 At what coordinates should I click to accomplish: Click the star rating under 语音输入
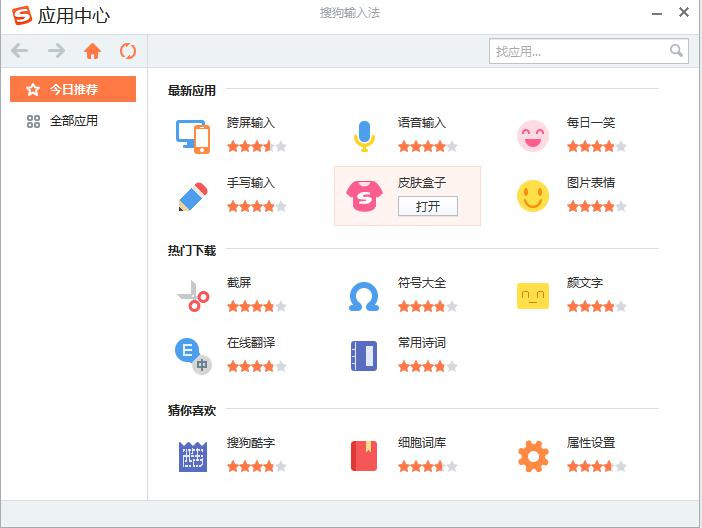coord(428,146)
